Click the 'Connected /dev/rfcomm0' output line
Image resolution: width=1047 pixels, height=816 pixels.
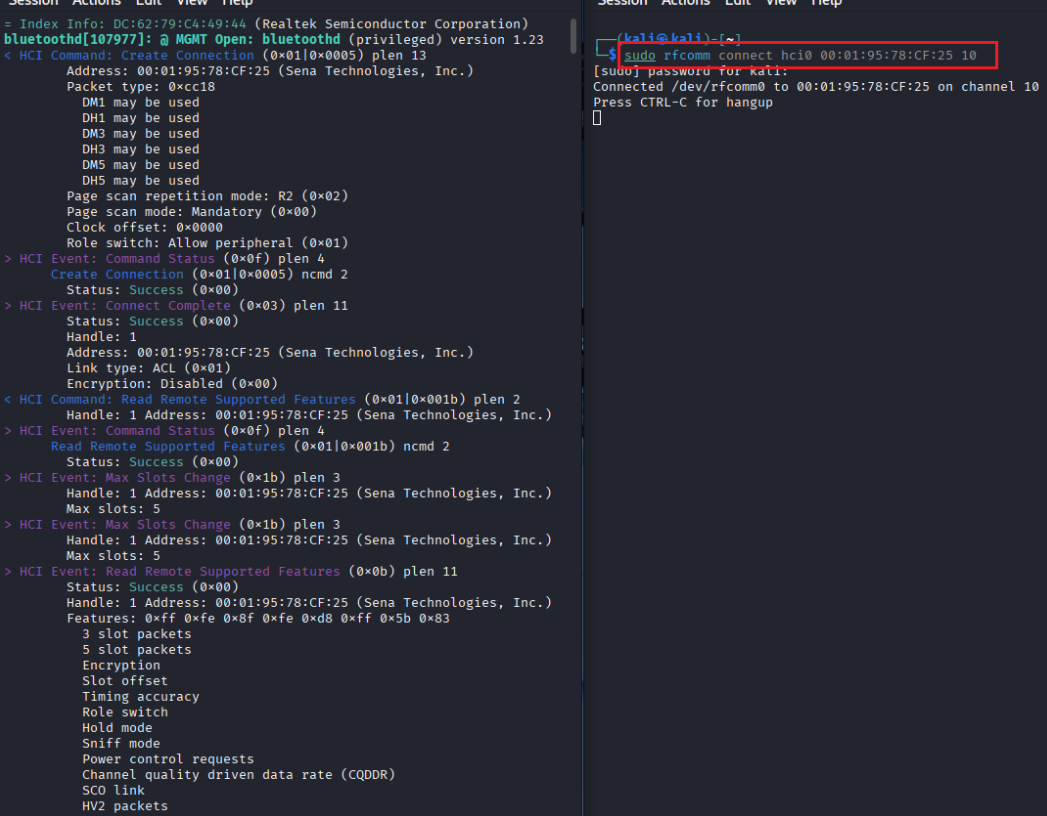[815, 87]
